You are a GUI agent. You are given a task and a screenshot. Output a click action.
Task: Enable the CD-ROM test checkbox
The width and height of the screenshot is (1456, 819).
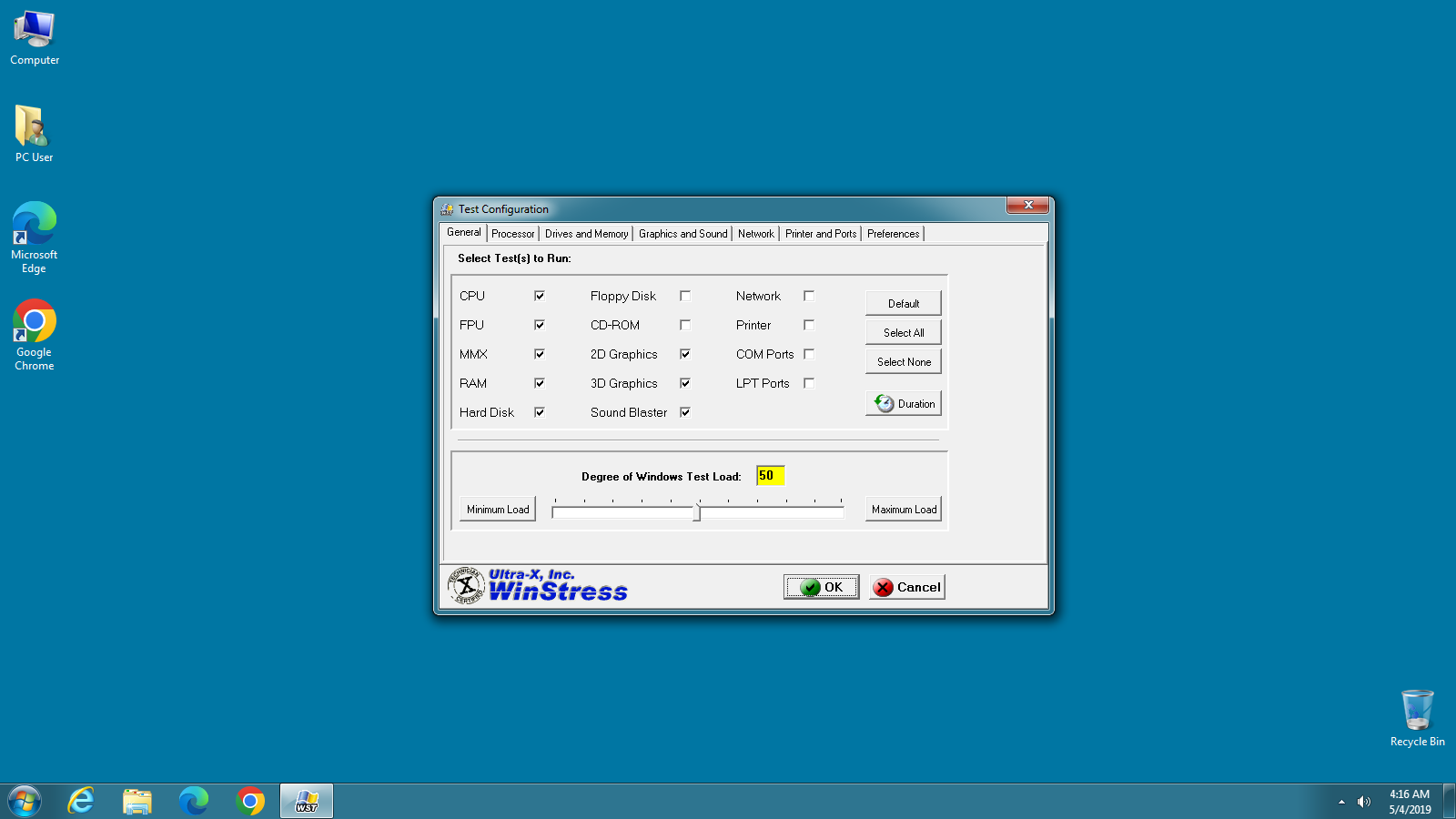click(685, 325)
